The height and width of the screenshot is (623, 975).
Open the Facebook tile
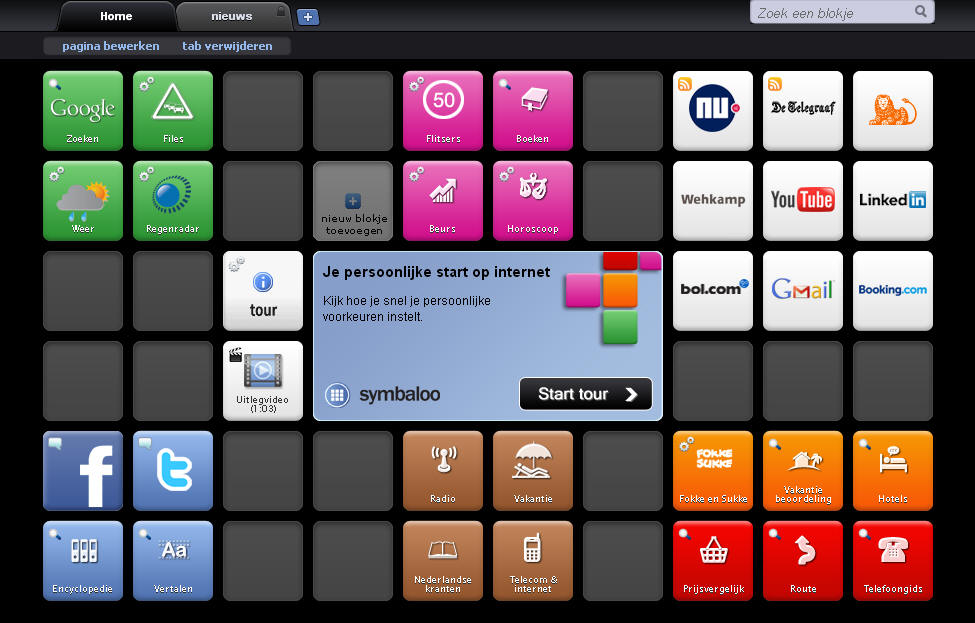83,471
